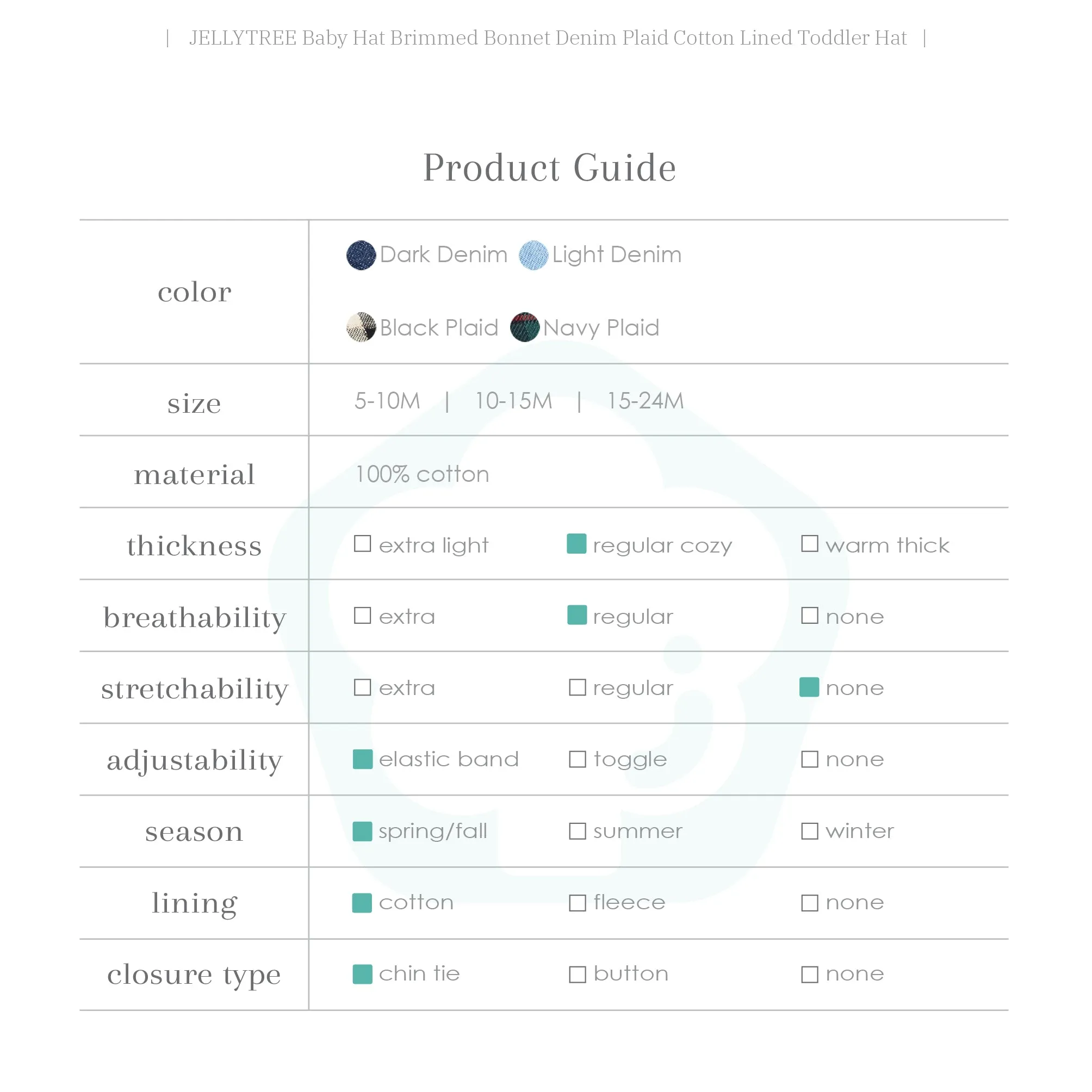Check the button closure type box
The height and width of the screenshot is (1092, 1092).
(x=577, y=975)
